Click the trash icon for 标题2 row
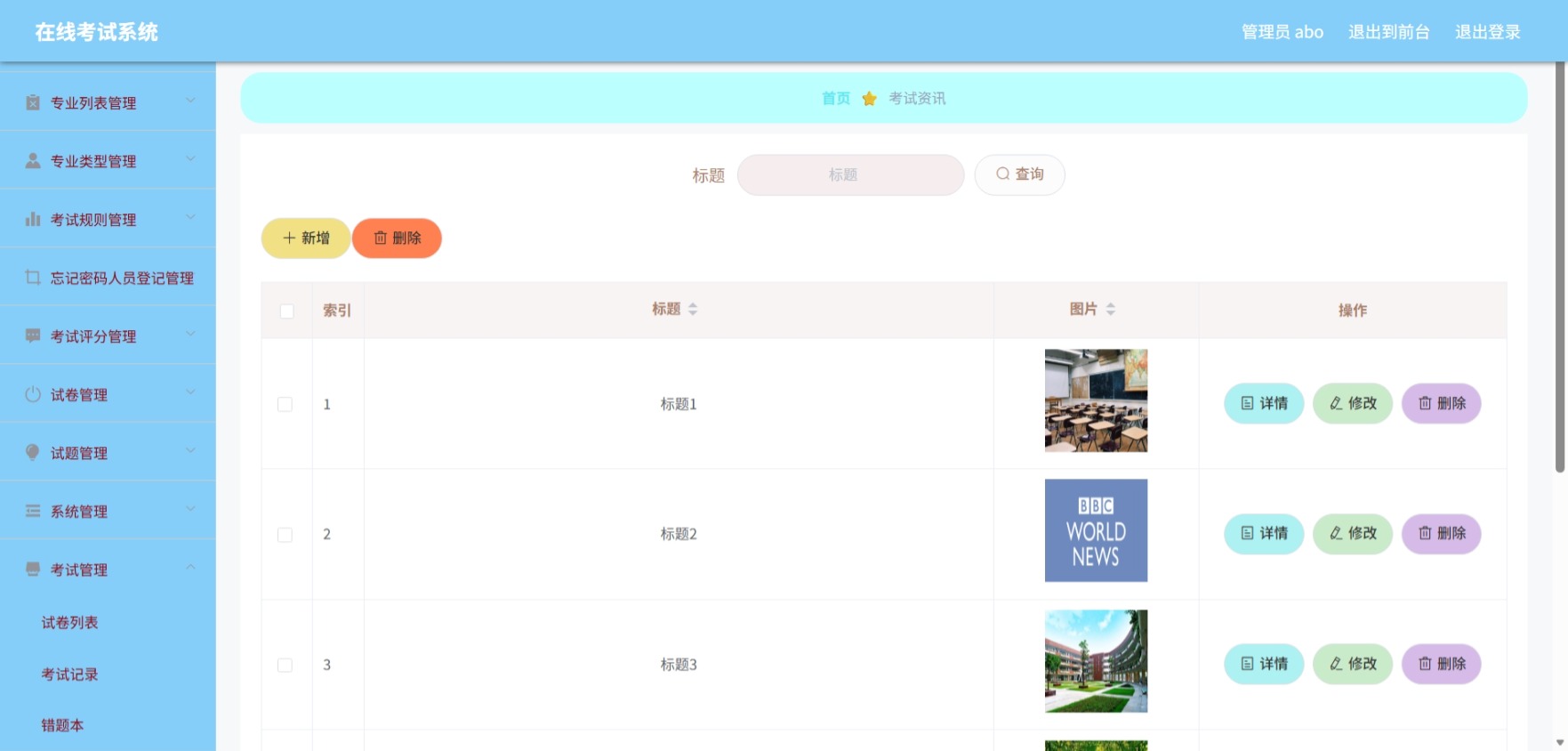This screenshot has height=751, width=1568. (x=1425, y=533)
